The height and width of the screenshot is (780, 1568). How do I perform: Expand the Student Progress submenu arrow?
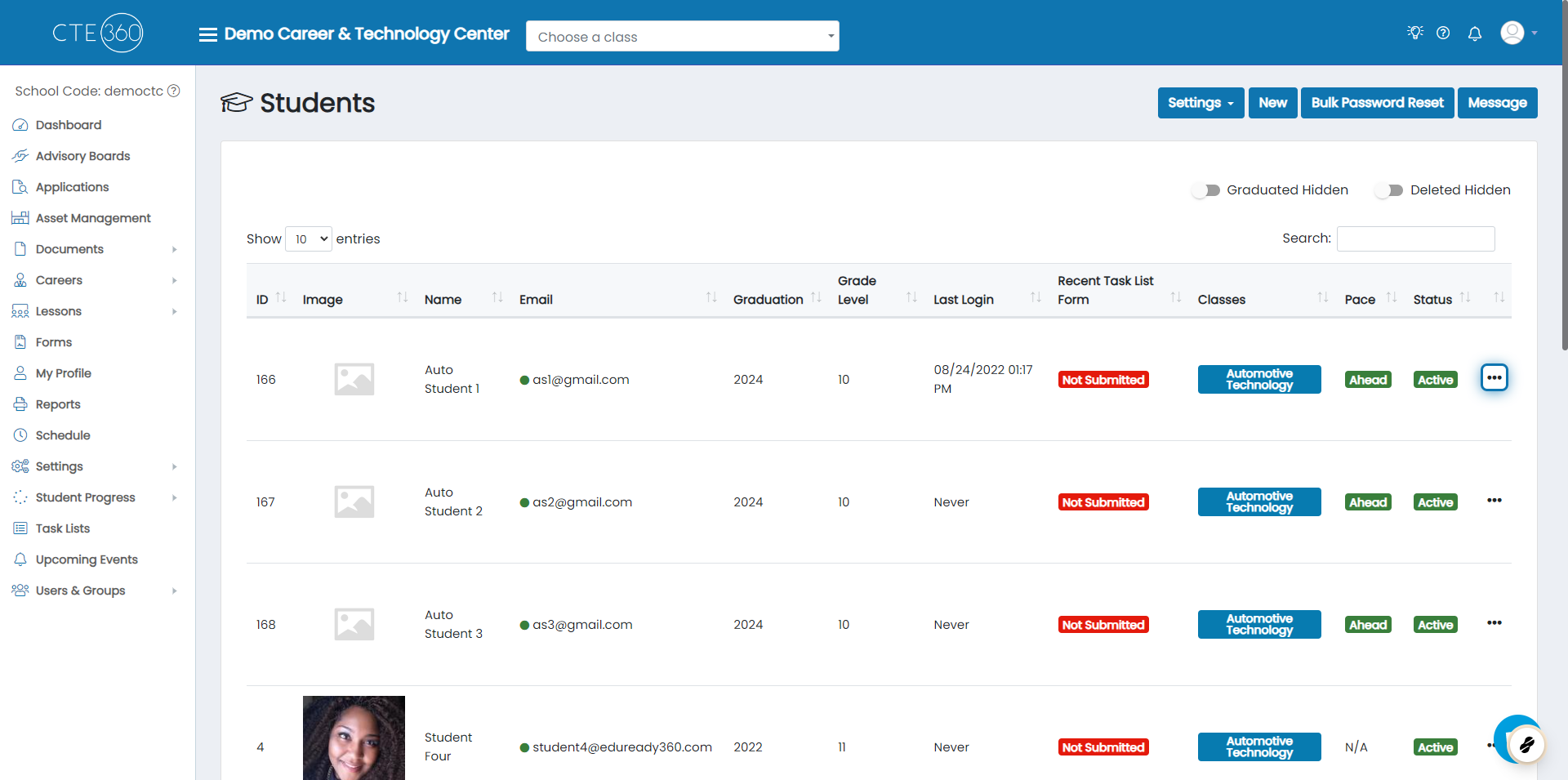[x=175, y=497]
